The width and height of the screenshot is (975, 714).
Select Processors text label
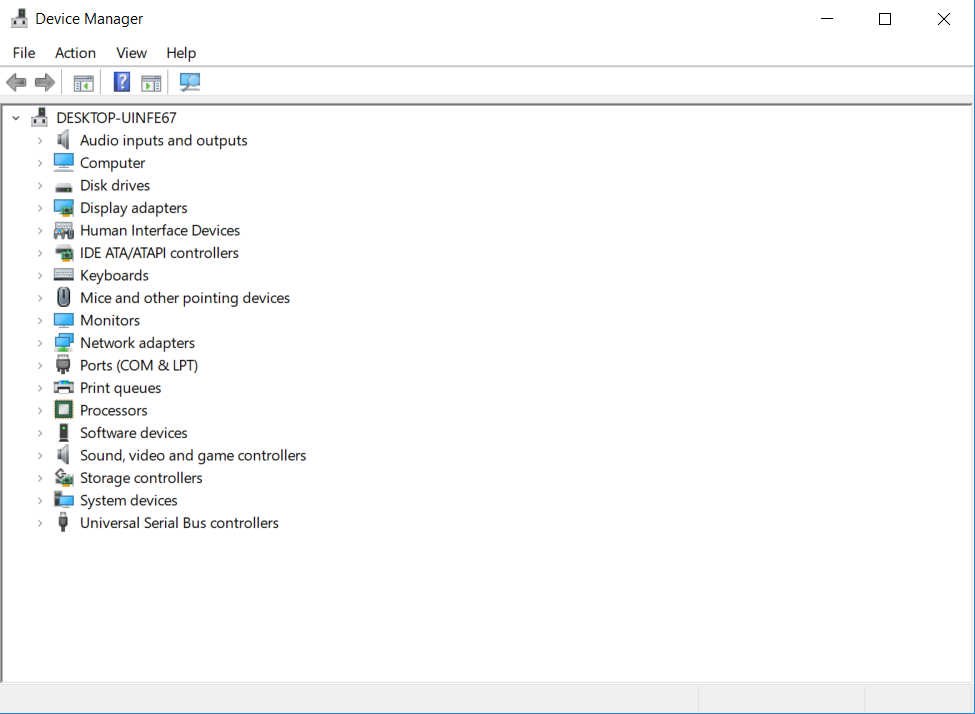[x=114, y=410]
